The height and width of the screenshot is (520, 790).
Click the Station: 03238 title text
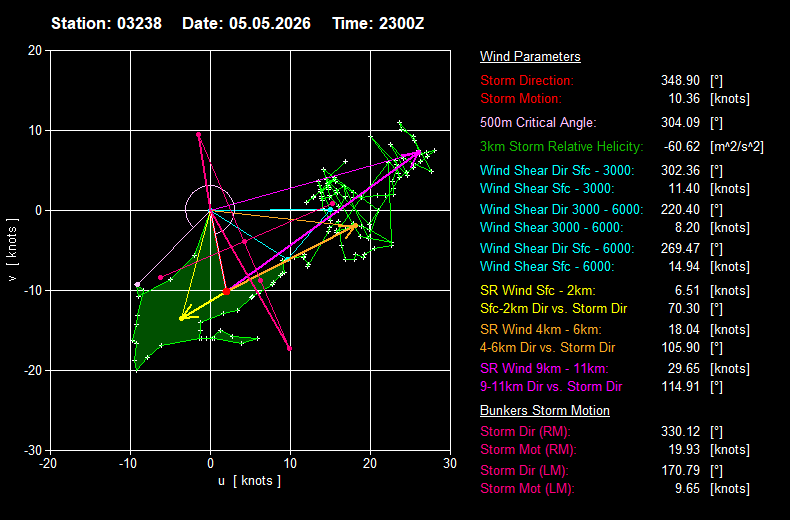tap(106, 24)
